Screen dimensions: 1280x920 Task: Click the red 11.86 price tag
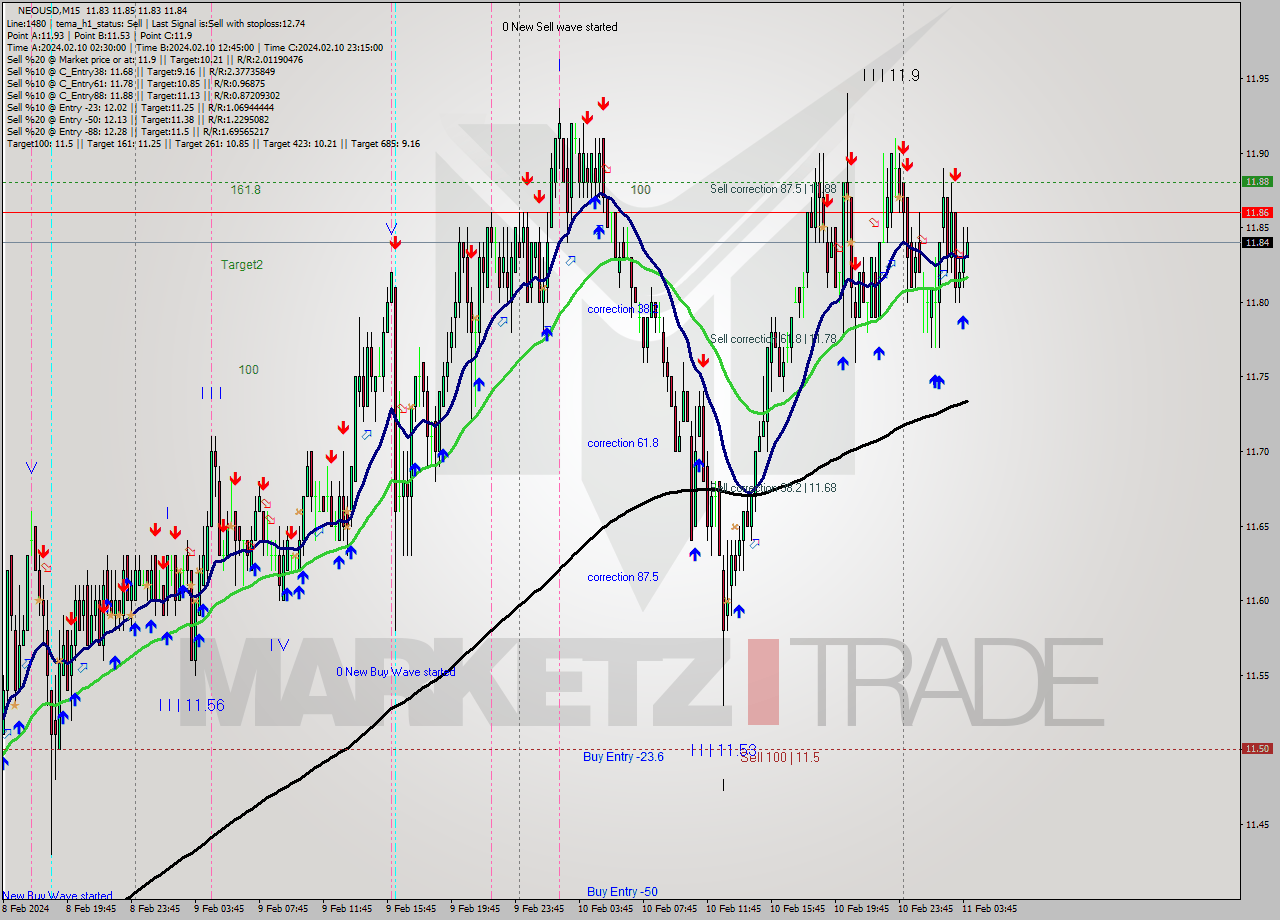(x=1257, y=213)
